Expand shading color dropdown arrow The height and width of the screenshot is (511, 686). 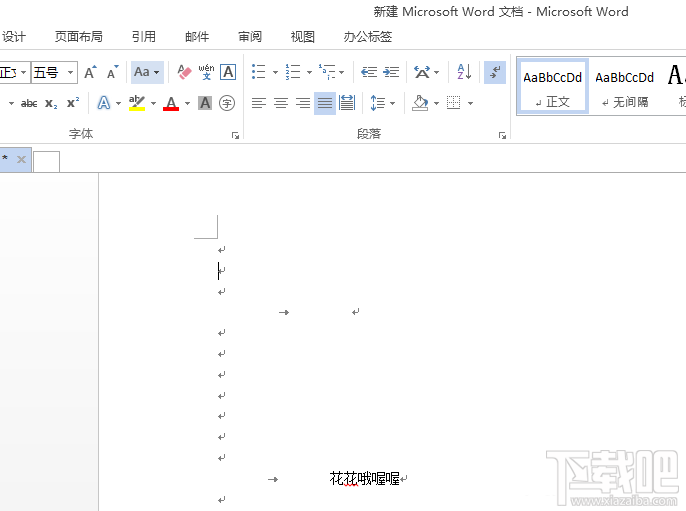pos(436,104)
